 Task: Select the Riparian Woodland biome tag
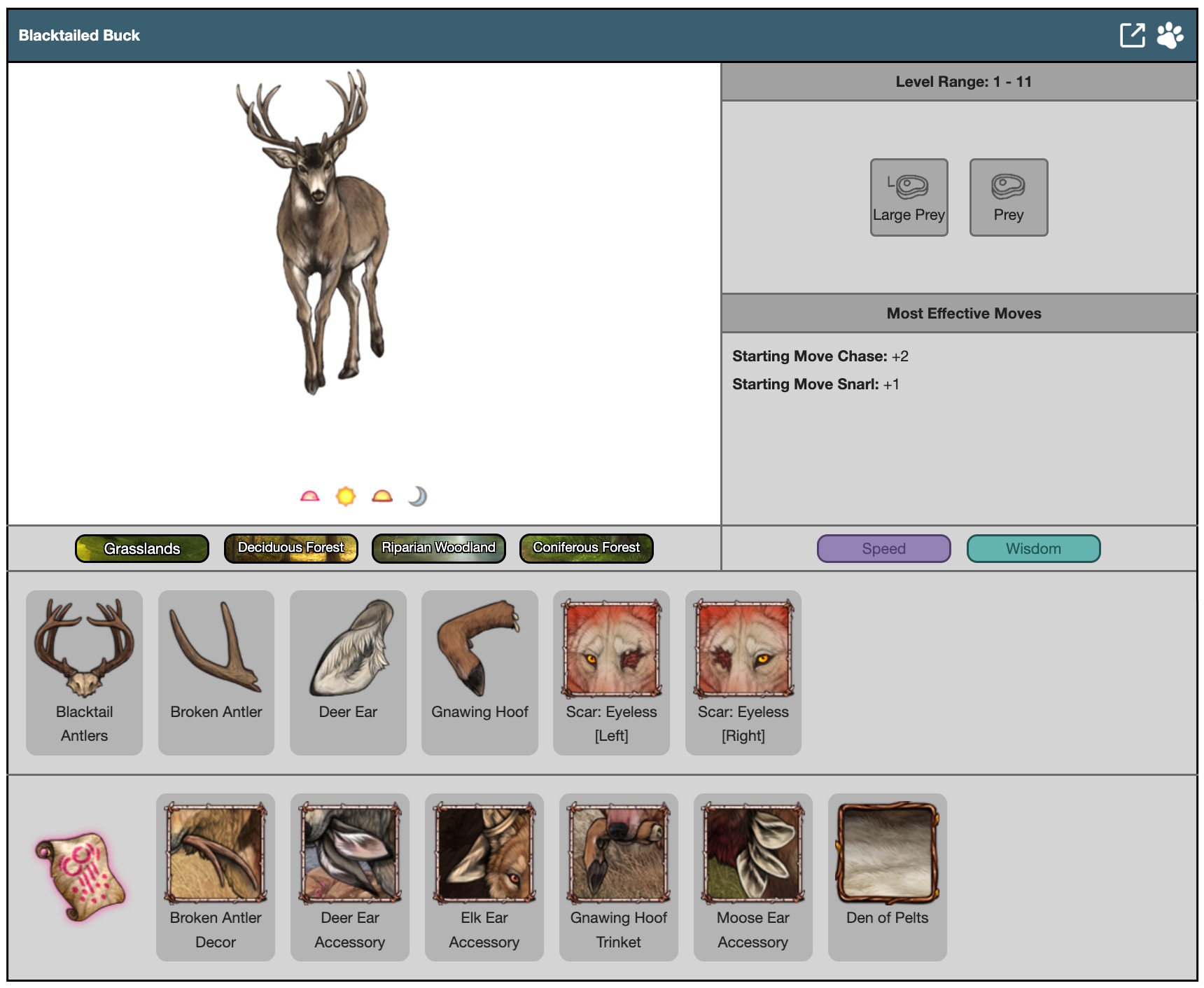[438, 548]
